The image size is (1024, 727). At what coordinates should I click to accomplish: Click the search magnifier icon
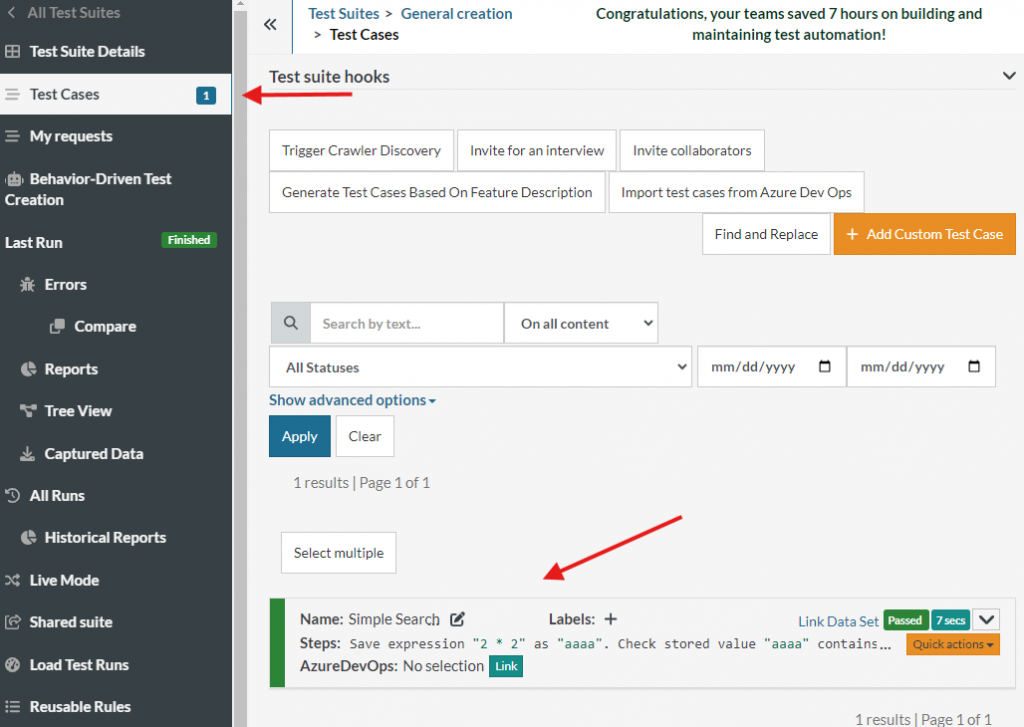[291, 324]
